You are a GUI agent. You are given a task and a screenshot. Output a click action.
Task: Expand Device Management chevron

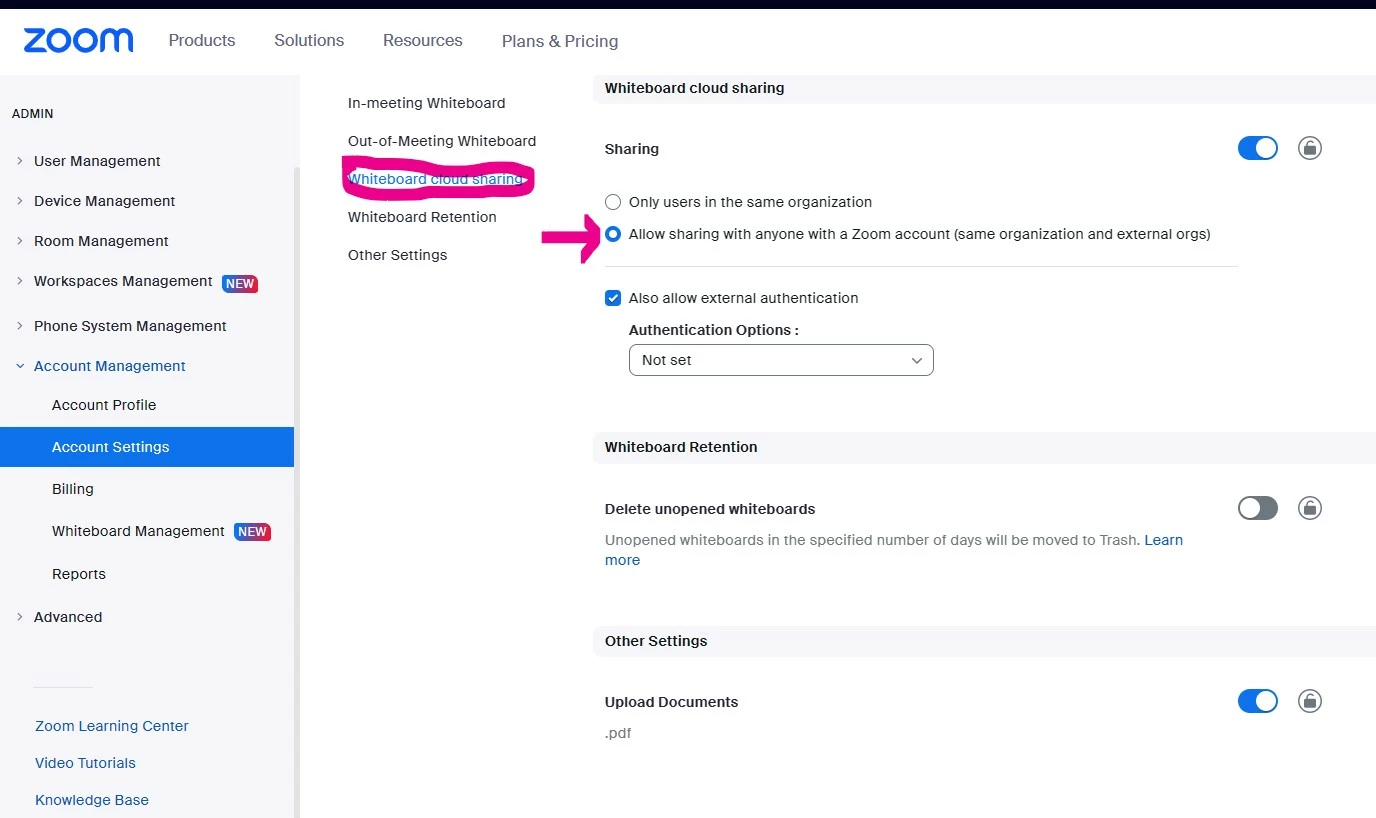point(19,201)
